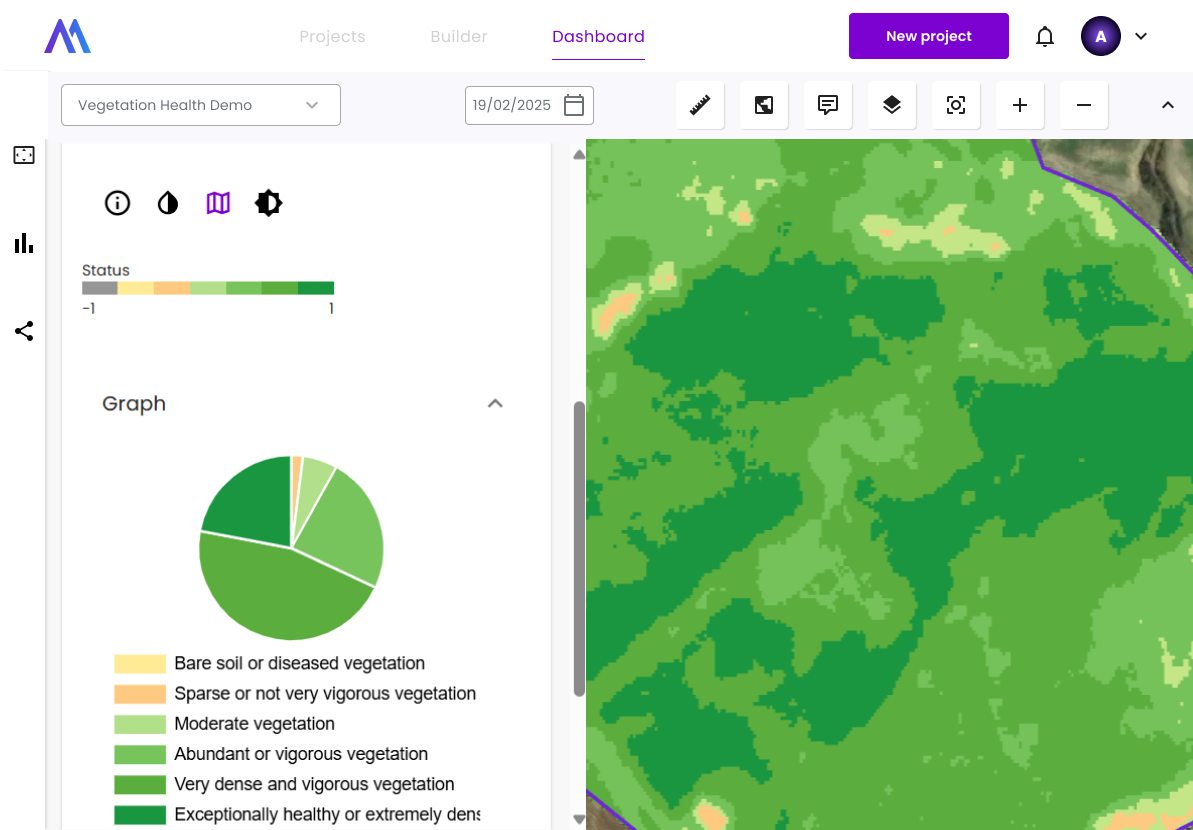The image size is (1193, 830).
Task: Switch to the Projects tab
Action: 332,37
